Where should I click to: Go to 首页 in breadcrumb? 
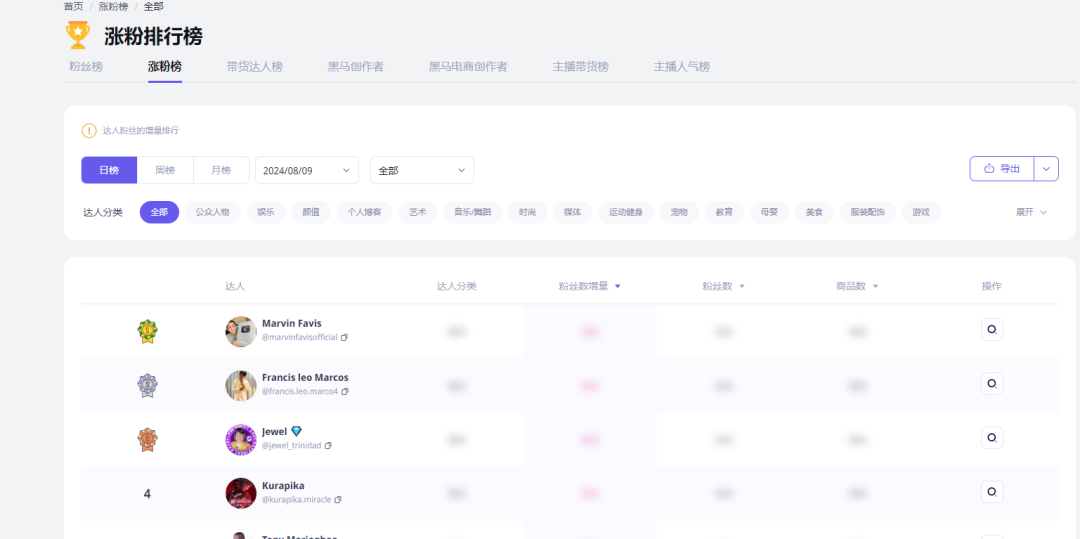coord(74,6)
